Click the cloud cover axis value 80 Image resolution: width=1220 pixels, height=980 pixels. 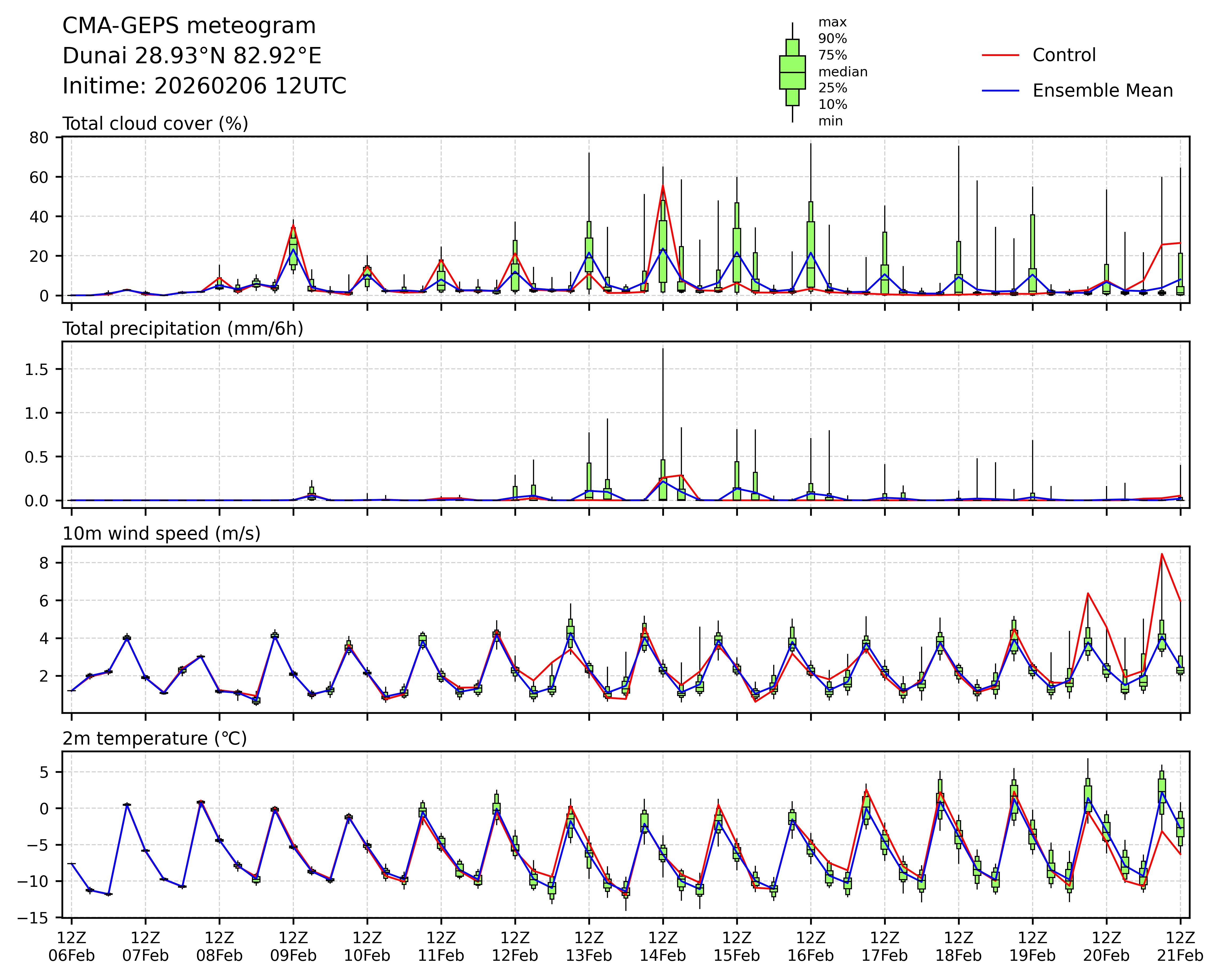[x=38, y=137]
